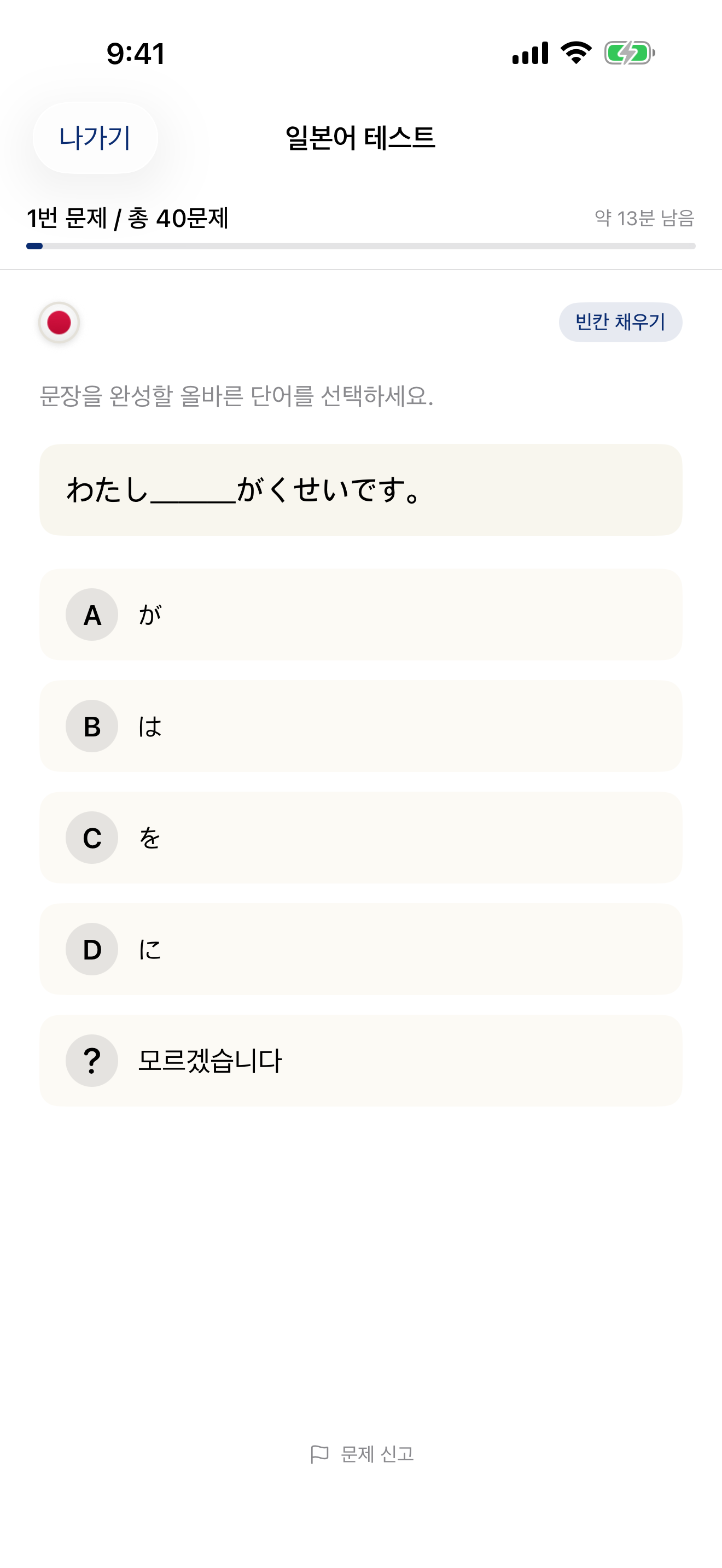Image resolution: width=722 pixels, height=1568 pixels.
Task: Select answer option が
Action: point(360,615)
